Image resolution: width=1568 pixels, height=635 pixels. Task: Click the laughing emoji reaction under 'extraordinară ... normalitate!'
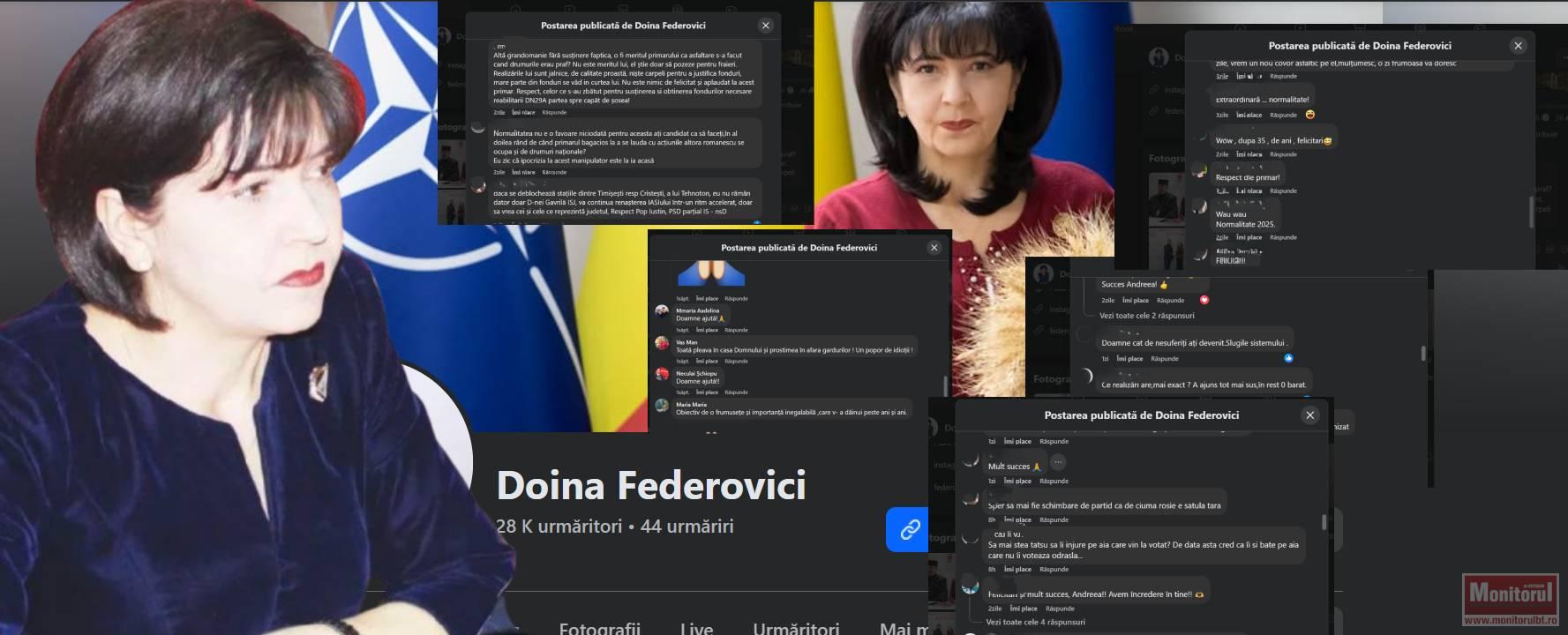pyautogui.click(x=1310, y=115)
